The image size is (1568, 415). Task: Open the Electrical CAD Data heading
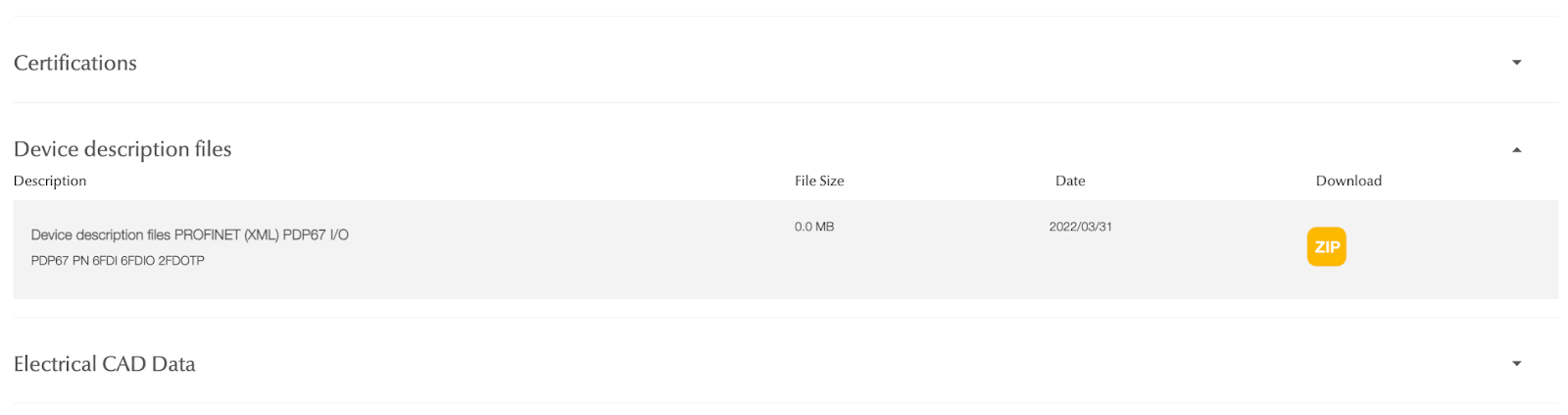pyautogui.click(x=105, y=364)
